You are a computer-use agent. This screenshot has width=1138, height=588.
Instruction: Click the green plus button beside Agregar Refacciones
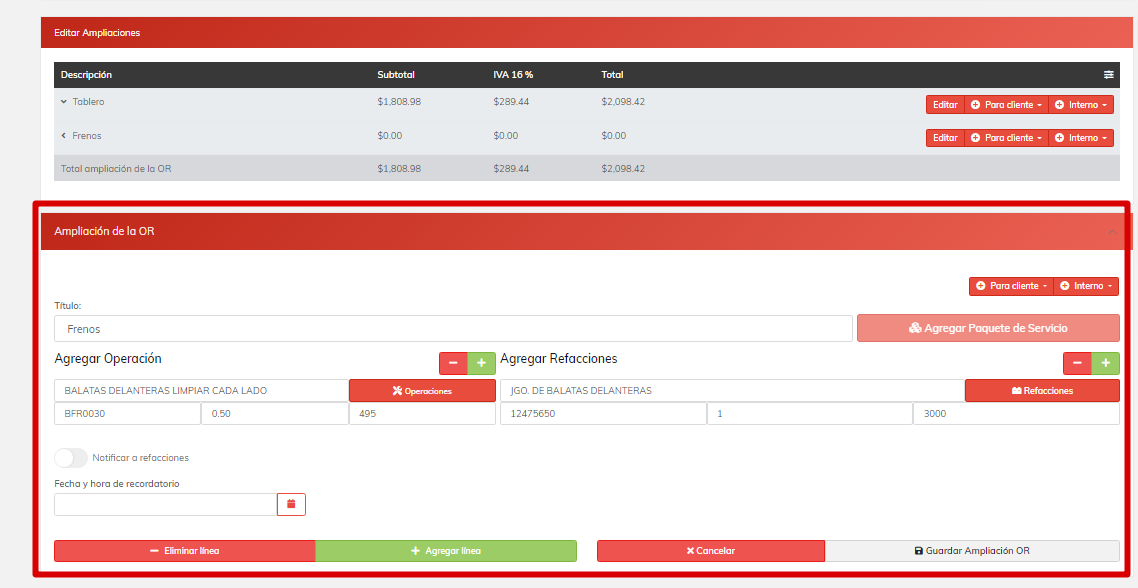[x=1105, y=363]
